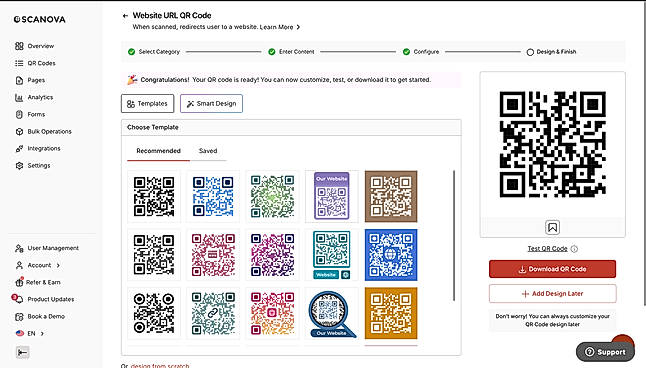
Task: Open the Analytics chart icon
Action: click(x=19, y=98)
